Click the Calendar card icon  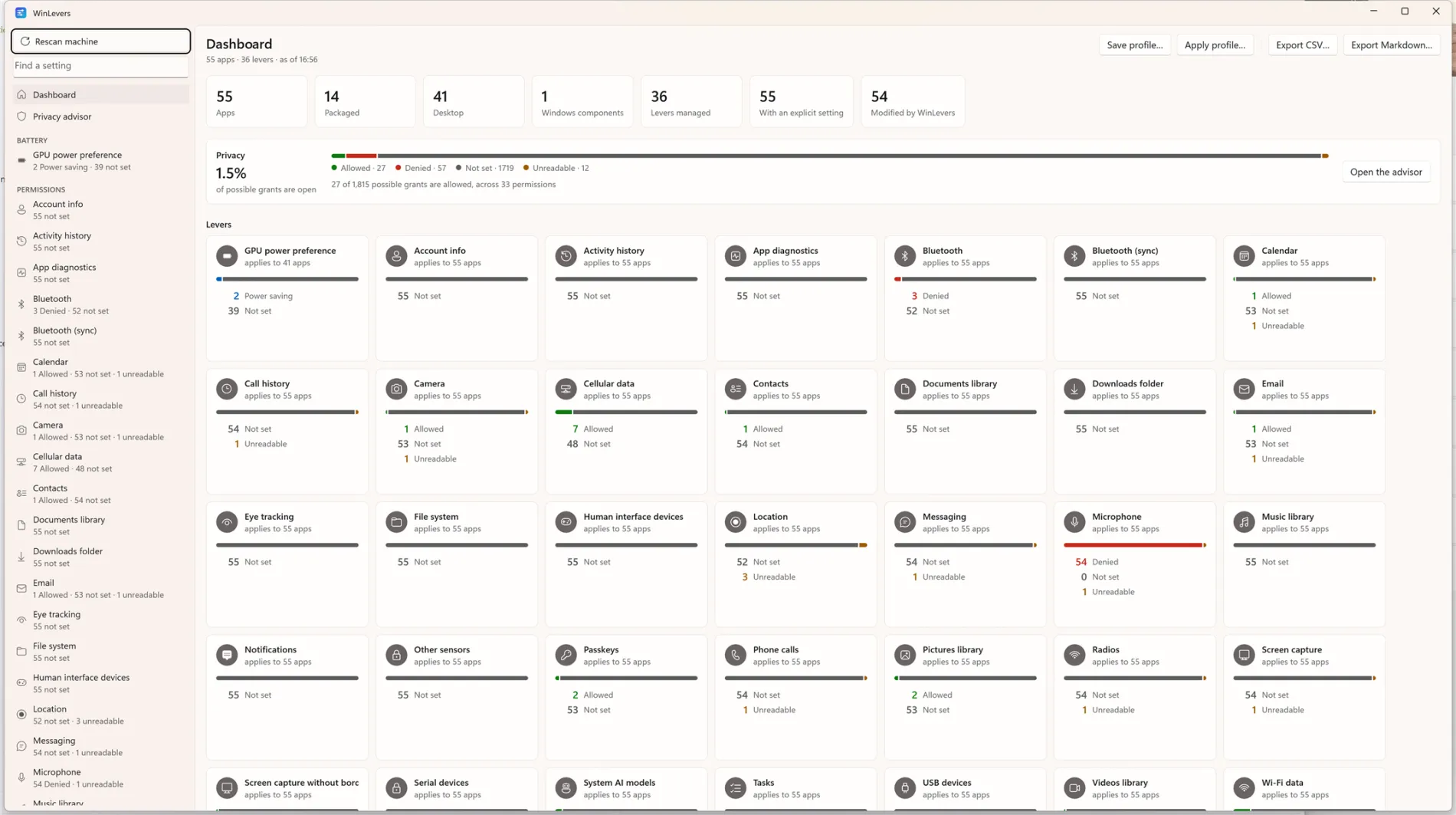[x=1244, y=256]
